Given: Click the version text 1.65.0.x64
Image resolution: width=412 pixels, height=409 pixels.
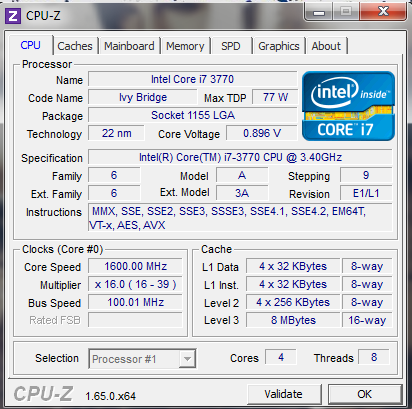Looking at the screenshot, I should (111, 396).
